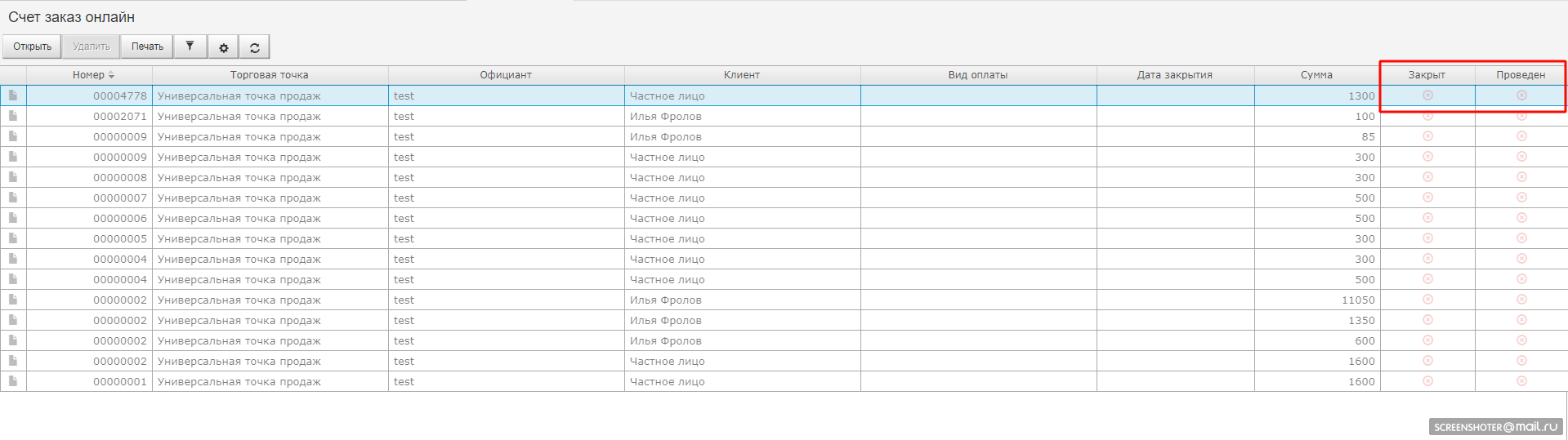Click the Клиент column header
The width and height of the screenshot is (1568, 440).
[741, 75]
